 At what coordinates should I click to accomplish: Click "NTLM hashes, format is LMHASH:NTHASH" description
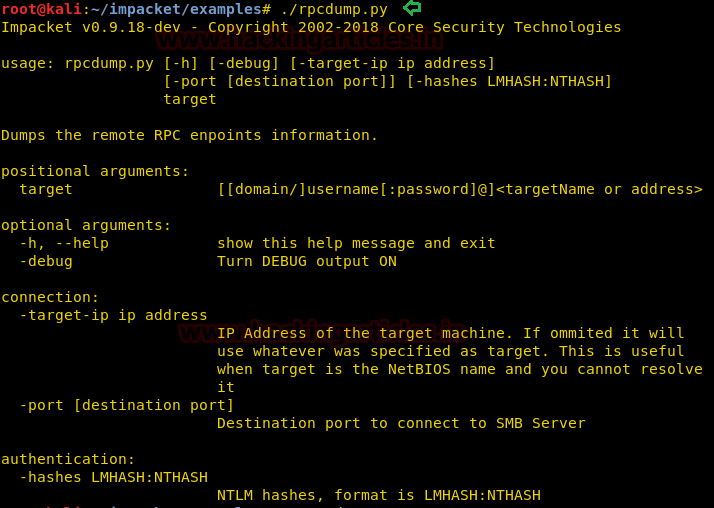coord(378,495)
